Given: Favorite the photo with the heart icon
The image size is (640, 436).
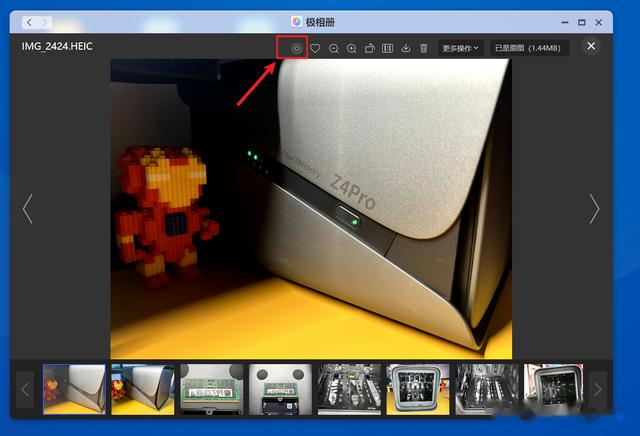Looking at the screenshot, I should click(315, 48).
